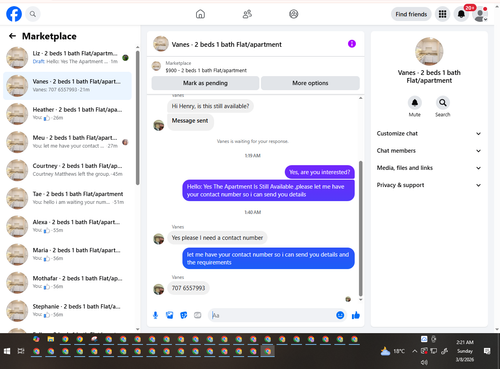Choose a GIF icon in composer
The image size is (500, 369).
[198, 315]
